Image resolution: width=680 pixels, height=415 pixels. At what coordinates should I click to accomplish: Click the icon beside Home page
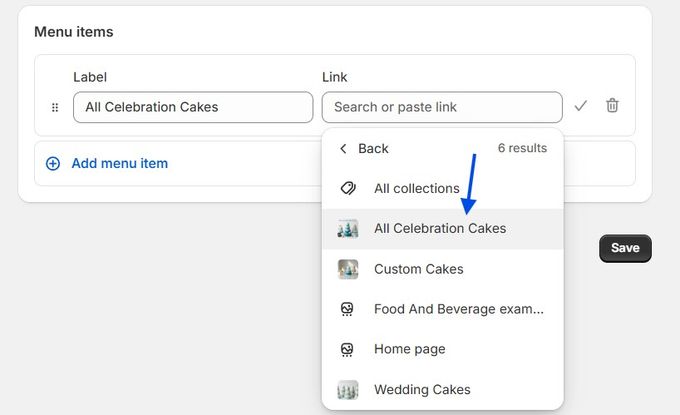(x=347, y=350)
